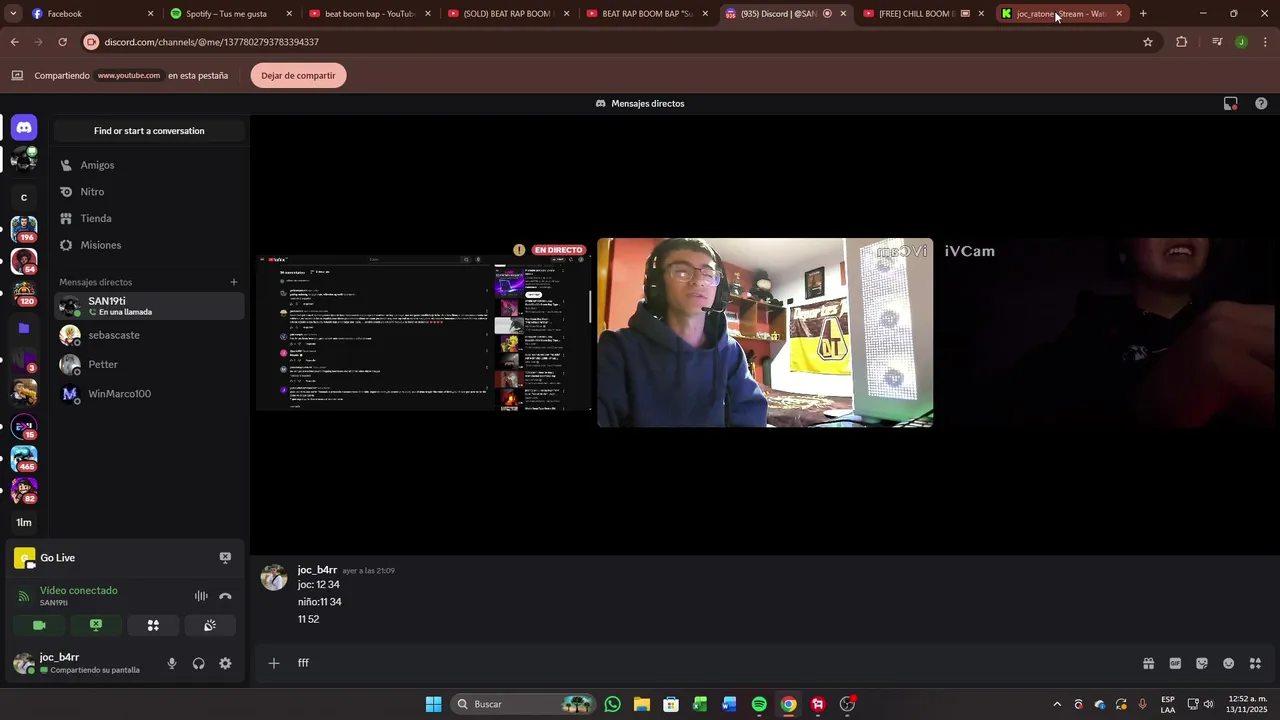1280x720 pixels.
Task: Open the server with 465 badge
Action: tap(24, 459)
